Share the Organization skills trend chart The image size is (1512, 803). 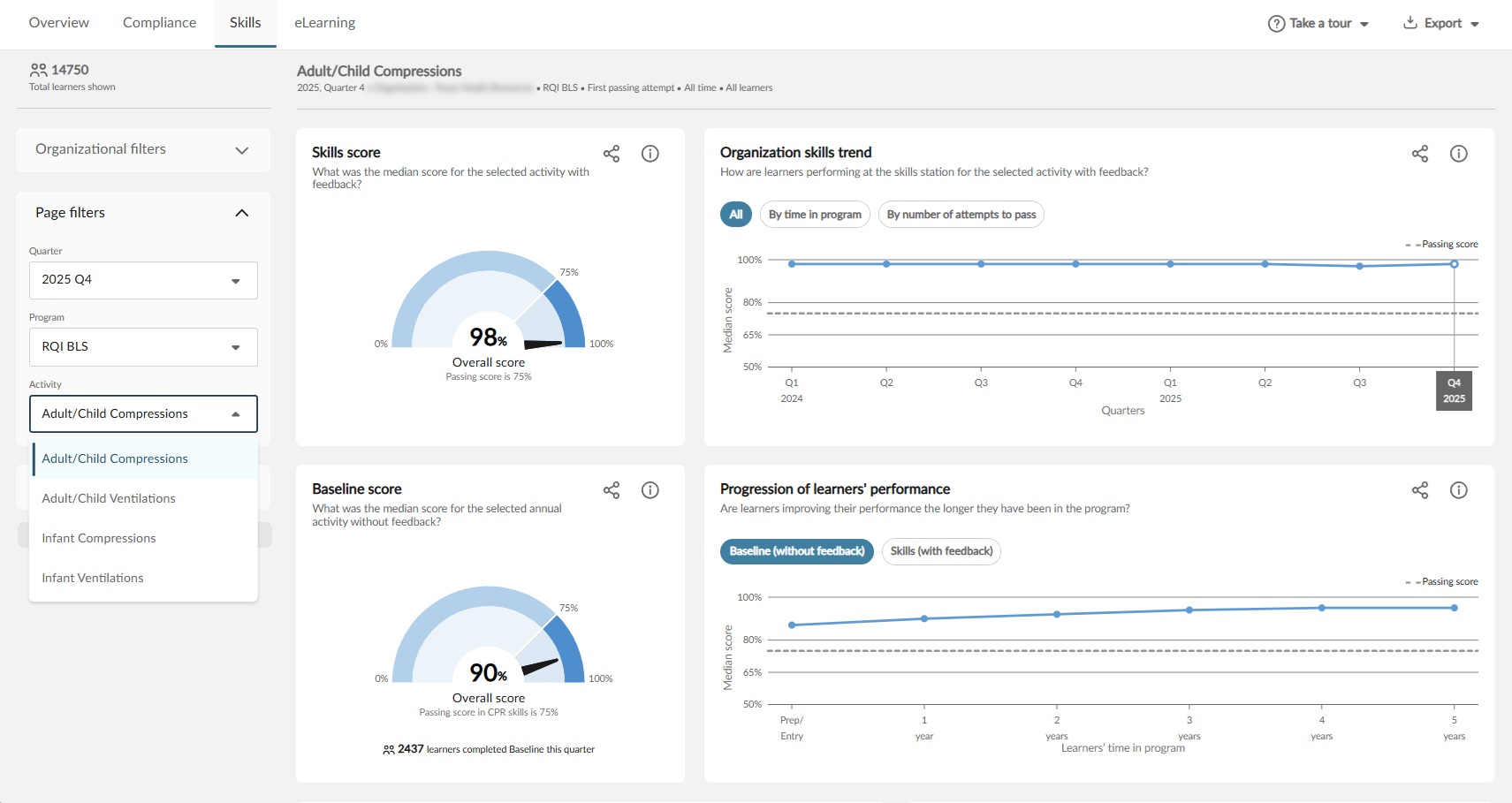point(1419,154)
